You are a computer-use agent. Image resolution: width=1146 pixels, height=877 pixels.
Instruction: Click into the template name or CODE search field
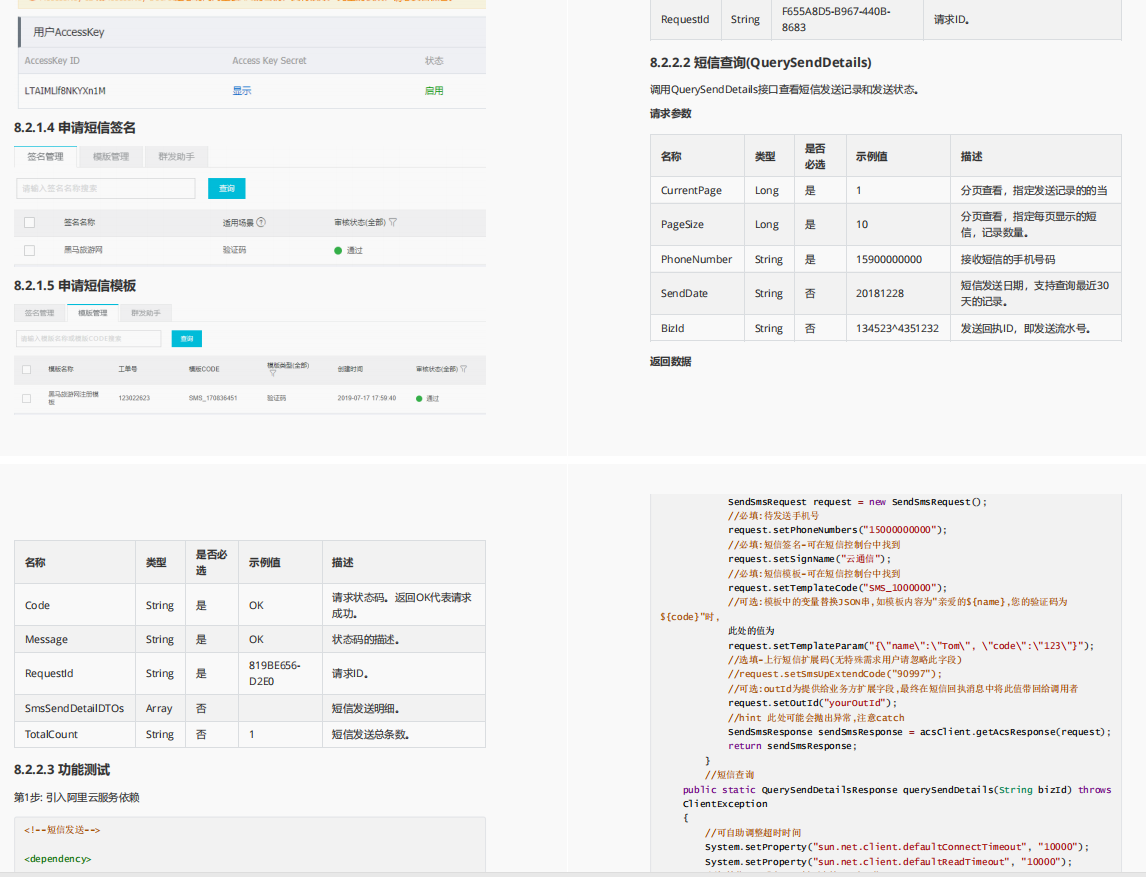point(88,338)
